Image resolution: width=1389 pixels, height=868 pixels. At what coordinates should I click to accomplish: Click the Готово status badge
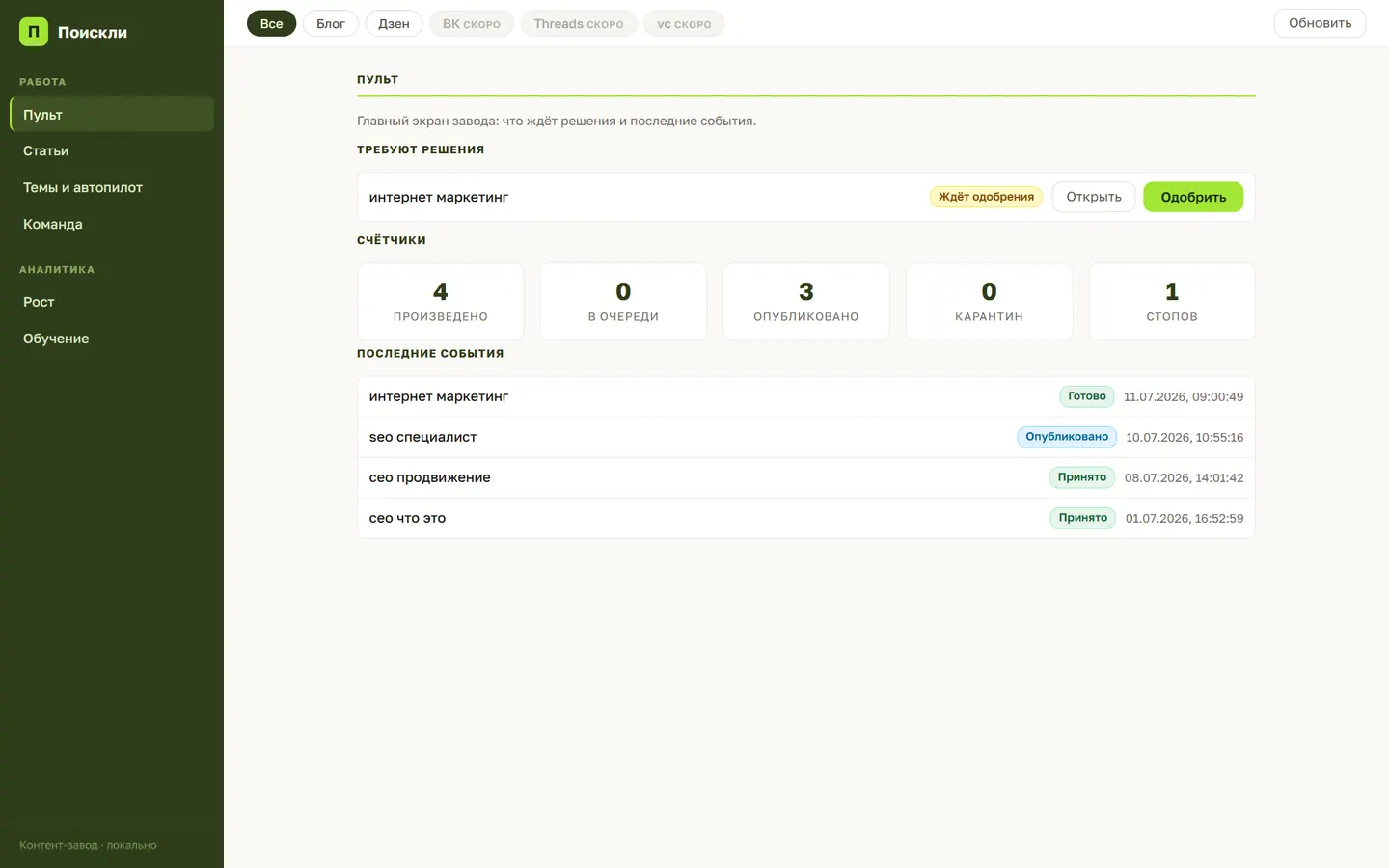pyautogui.click(x=1087, y=396)
